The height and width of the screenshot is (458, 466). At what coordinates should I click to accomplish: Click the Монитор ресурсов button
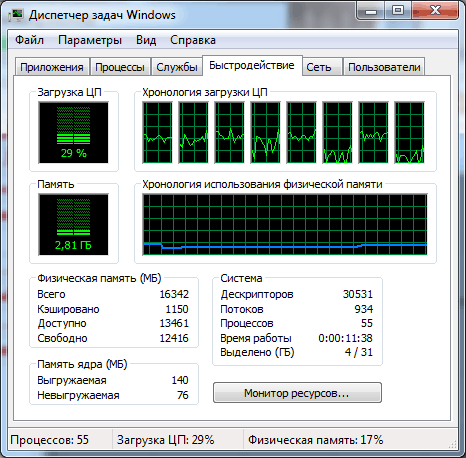pyautogui.click(x=297, y=393)
